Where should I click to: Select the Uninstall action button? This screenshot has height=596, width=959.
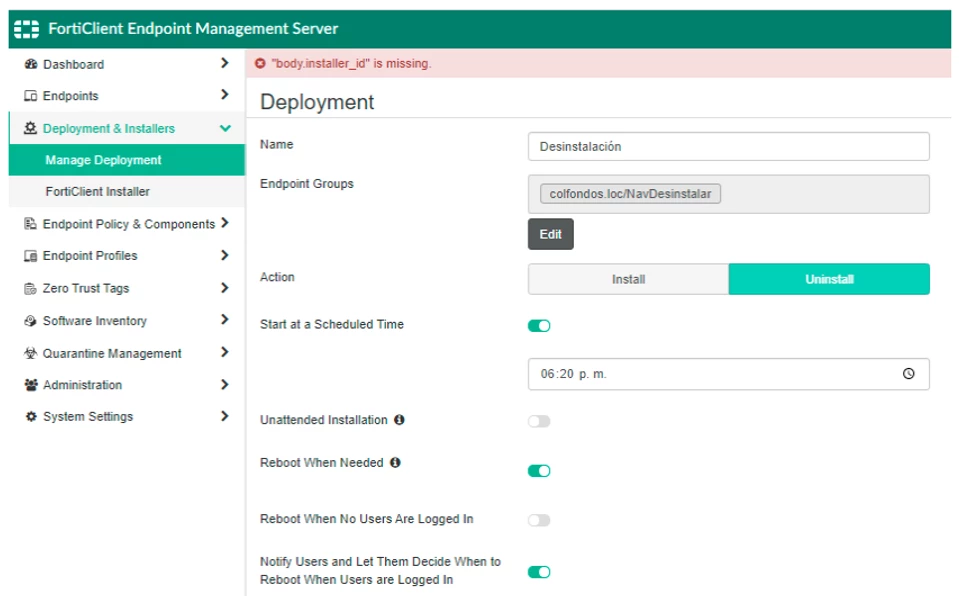click(829, 279)
